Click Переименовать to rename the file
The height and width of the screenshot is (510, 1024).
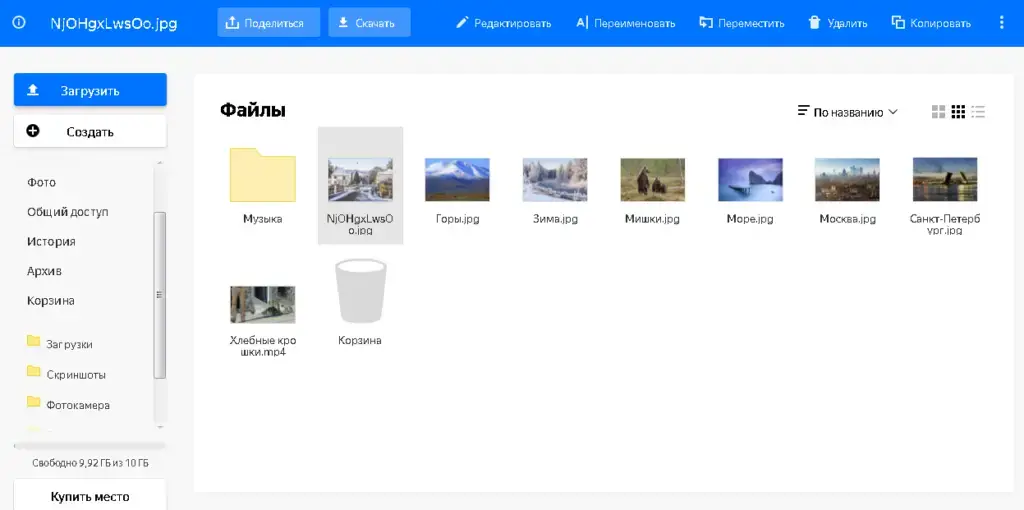[x=625, y=23]
